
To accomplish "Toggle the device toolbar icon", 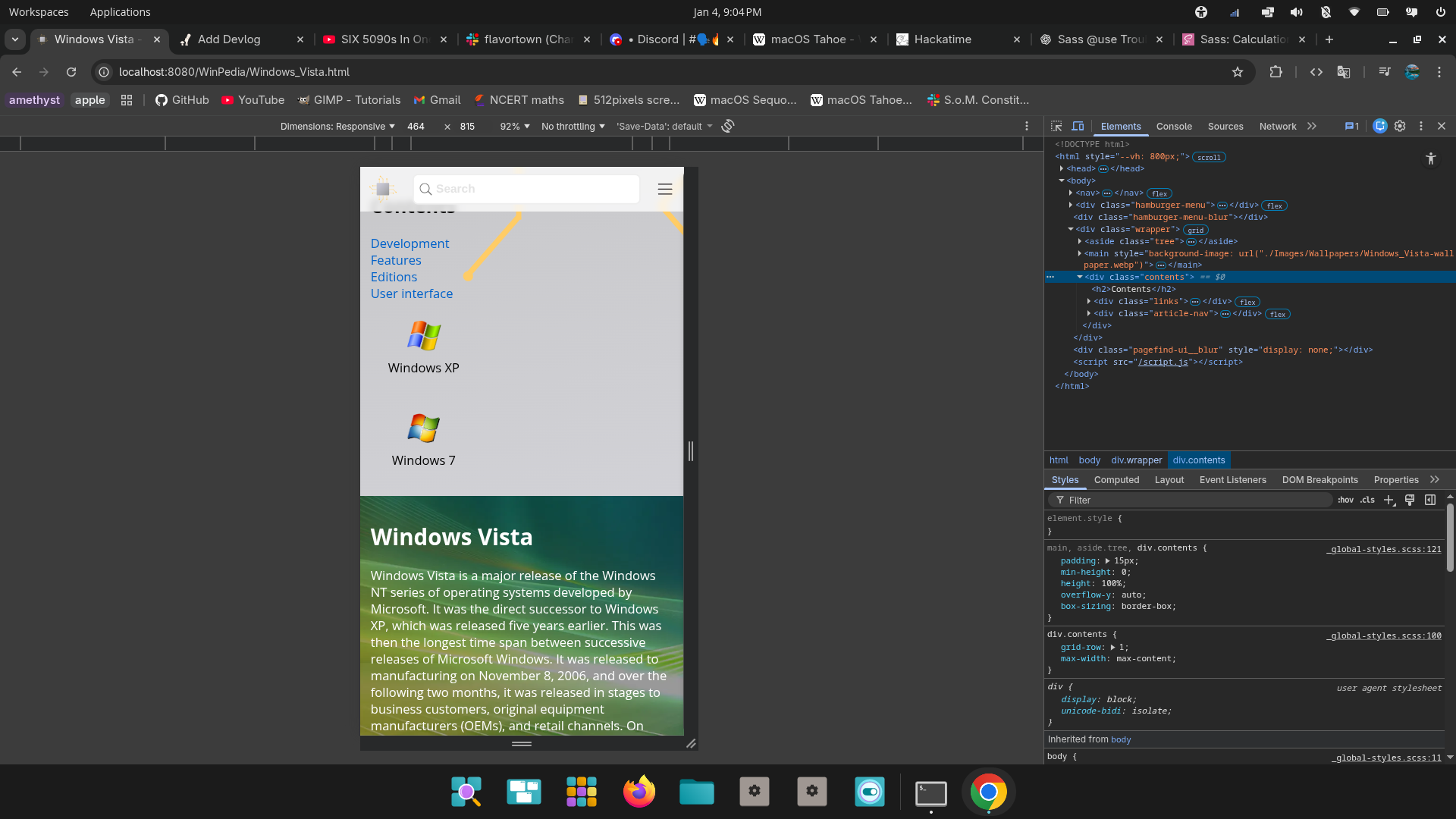I will pyautogui.click(x=1078, y=126).
